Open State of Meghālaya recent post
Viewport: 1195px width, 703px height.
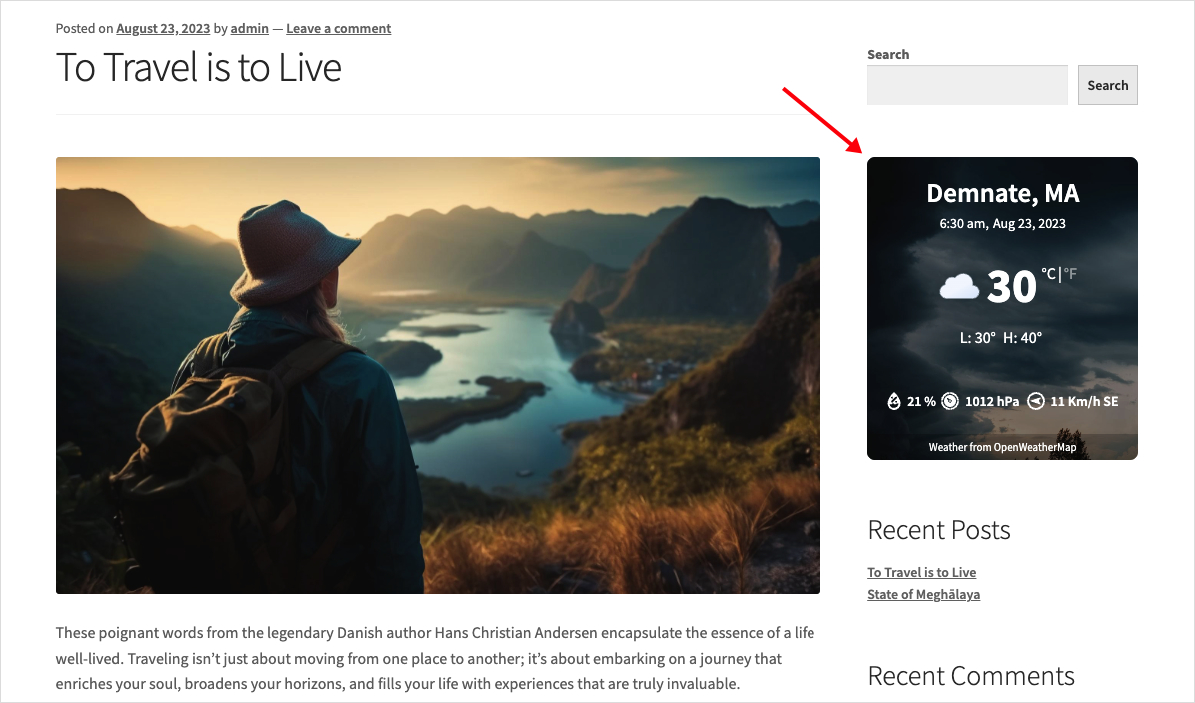coord(923,594)
